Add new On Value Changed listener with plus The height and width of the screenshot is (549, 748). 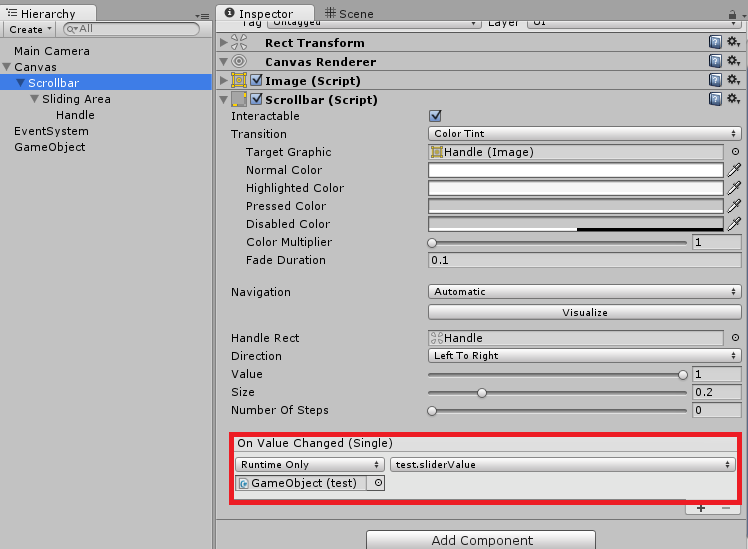point(701,508)
